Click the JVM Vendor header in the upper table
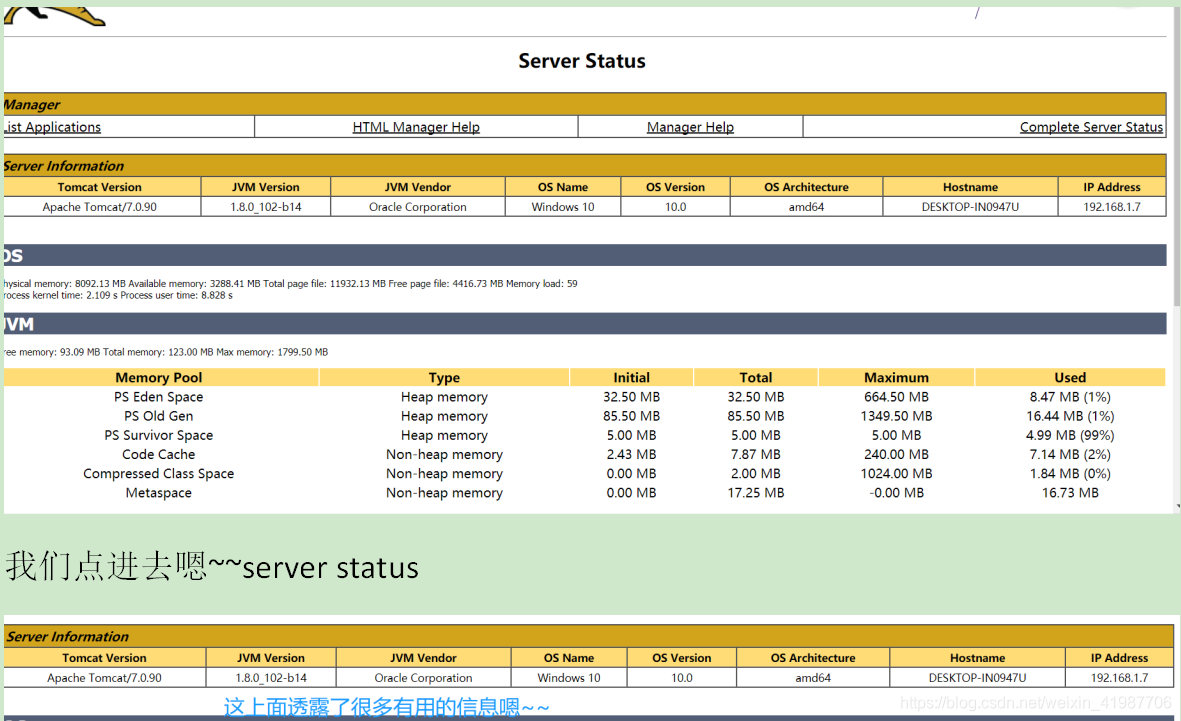The height and width of the screenshot is (721, 1181). pyautogui.click(x=417, y=187)
